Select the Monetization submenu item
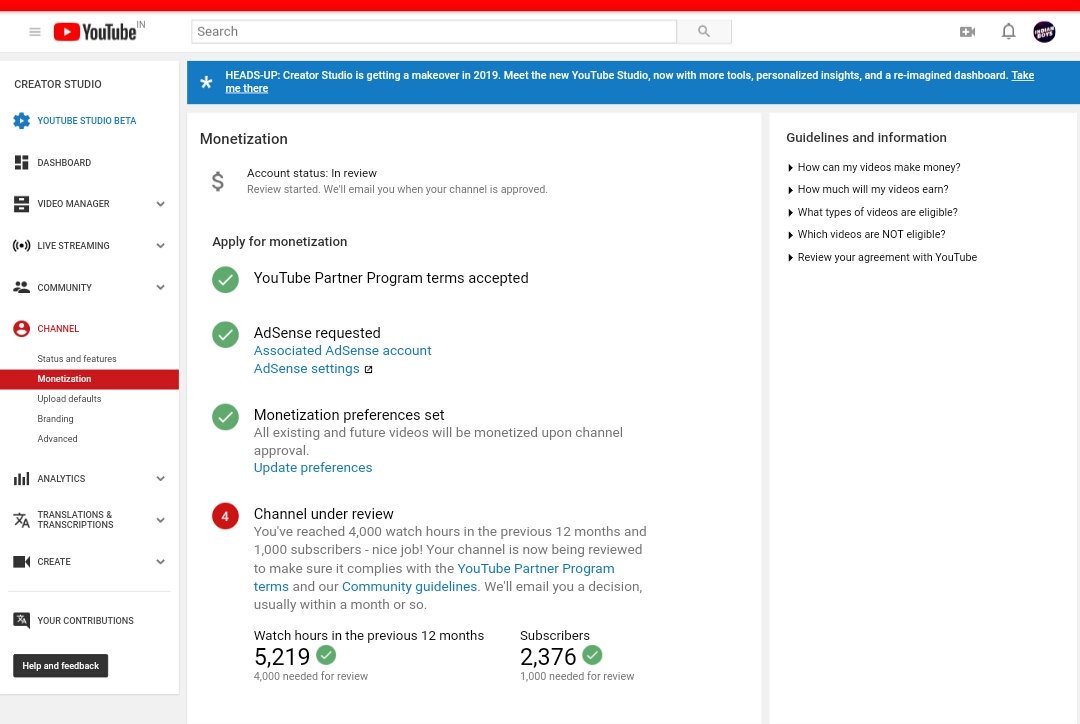This screenshot has width=1080, height=724. click(89, 379)
